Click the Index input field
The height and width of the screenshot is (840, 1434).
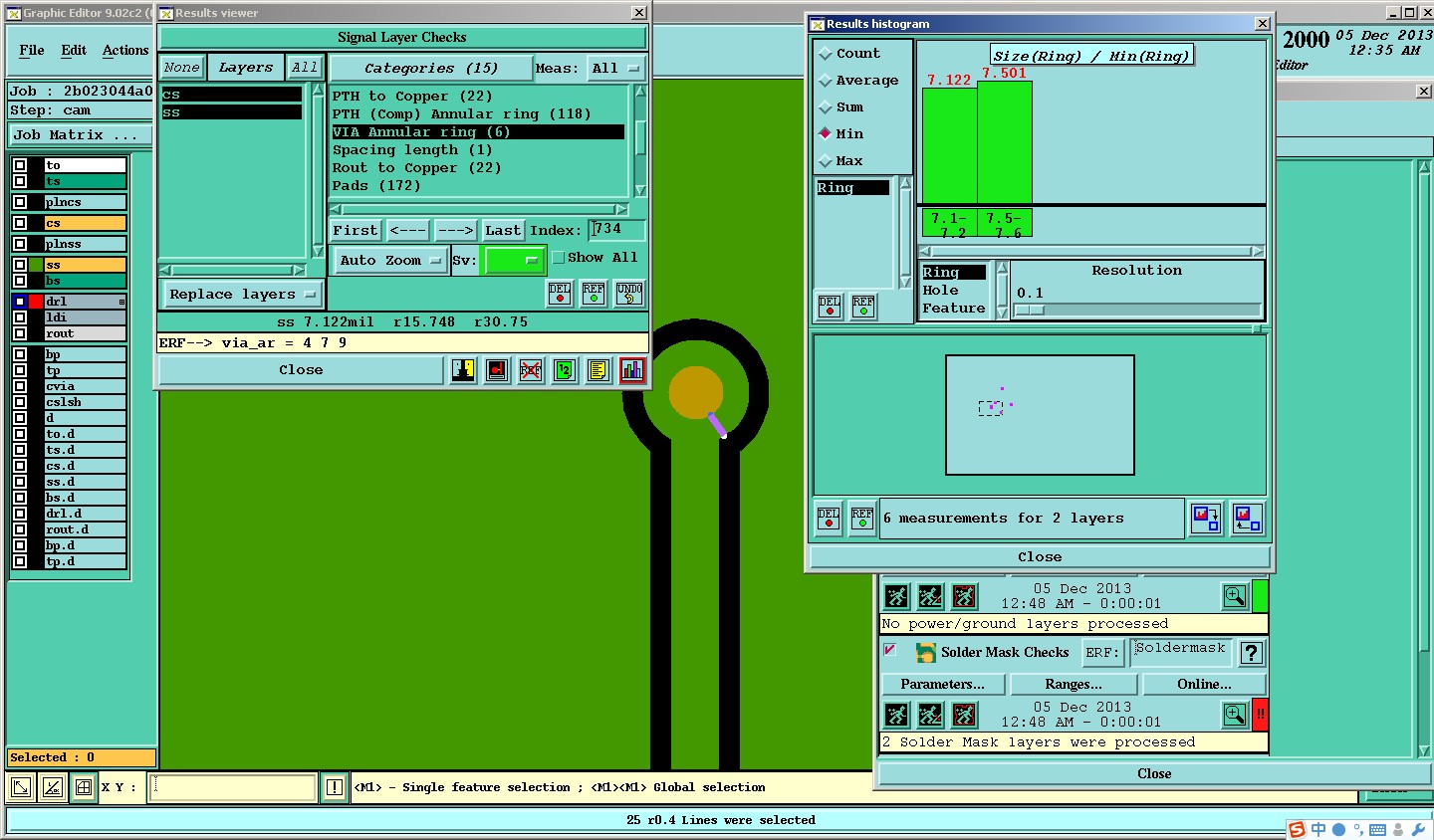tap(616, 230)
